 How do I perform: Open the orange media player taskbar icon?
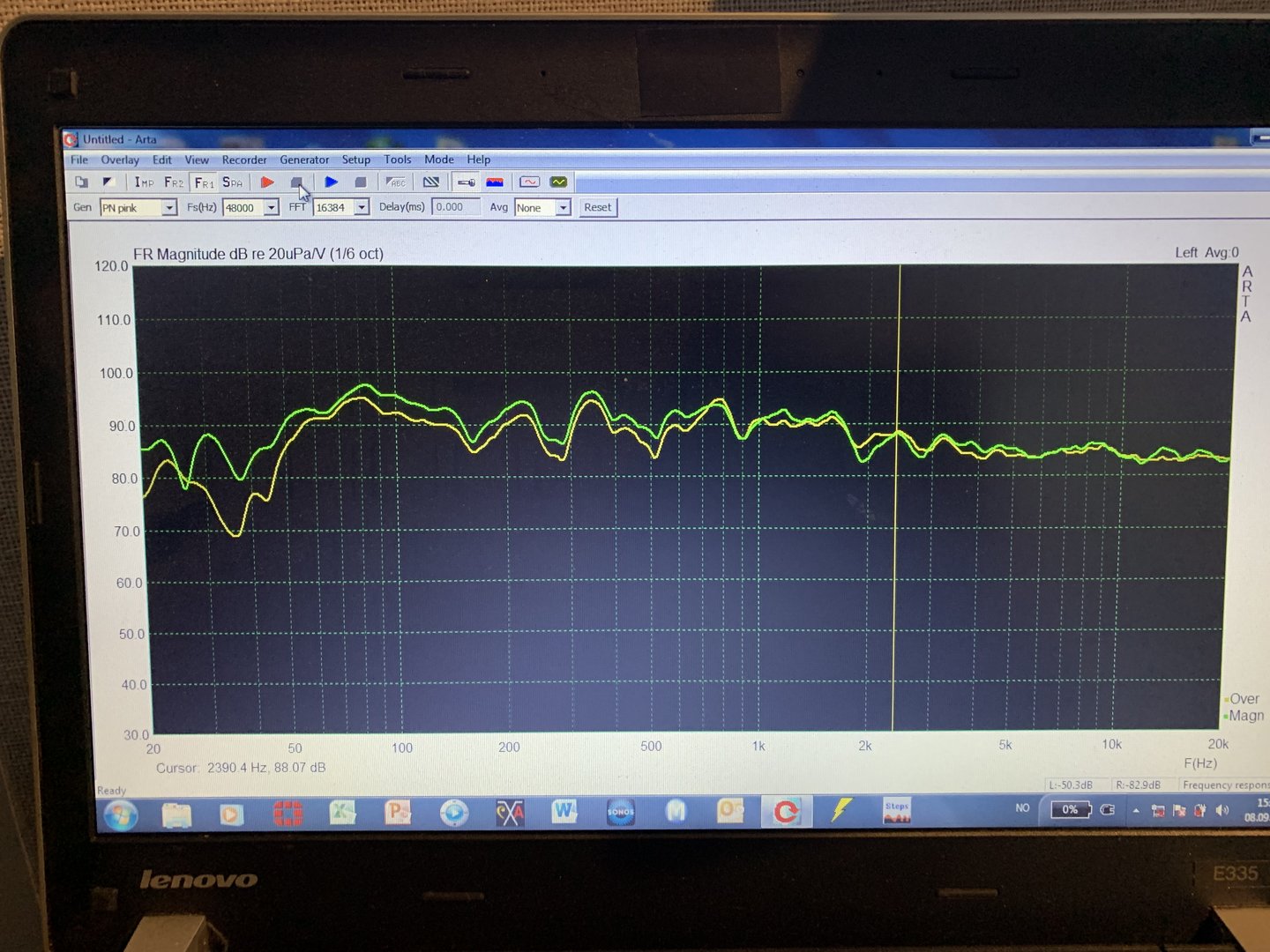point(231,814)
